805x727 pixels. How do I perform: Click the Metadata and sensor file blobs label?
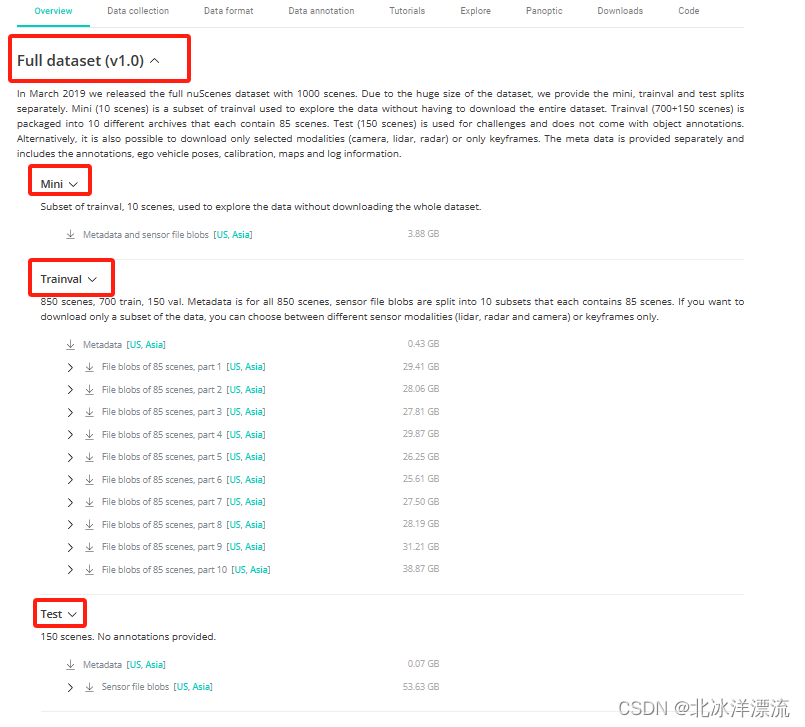pos(146,235)
